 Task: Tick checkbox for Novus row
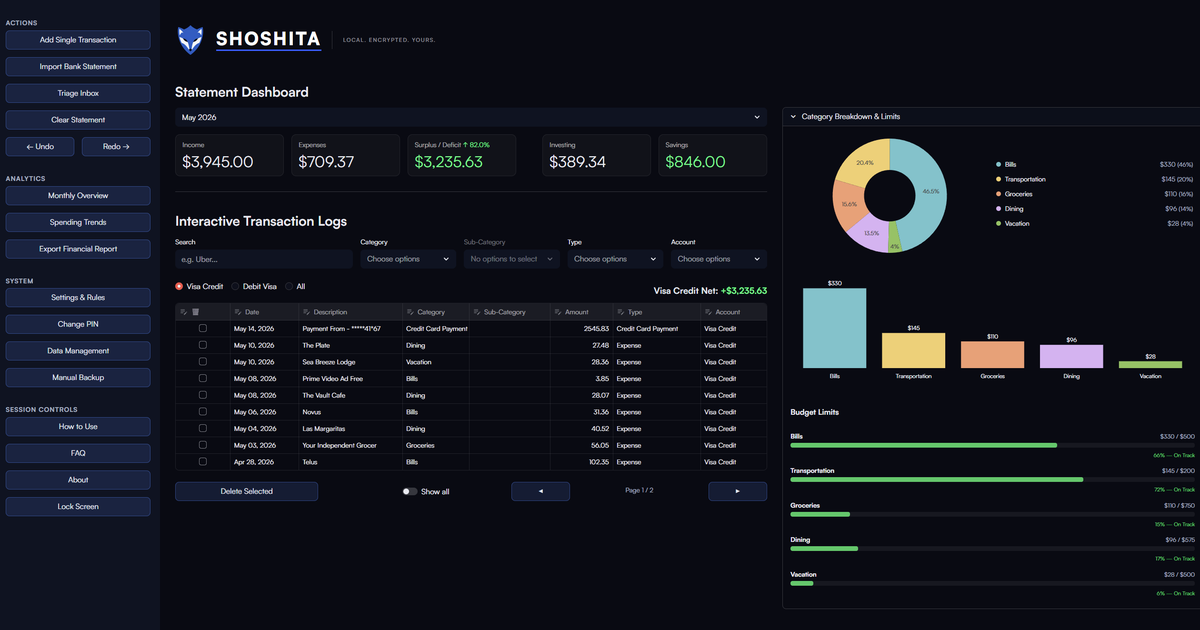pyautogui.click(x=203, y=412)
